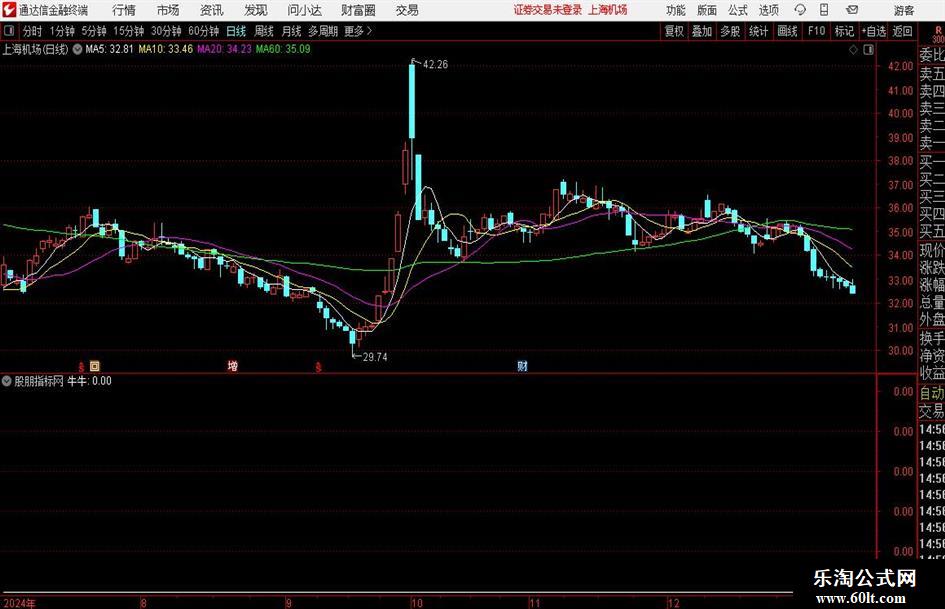
Task: Click the month 10 marker on timeline
Action: 416,603
